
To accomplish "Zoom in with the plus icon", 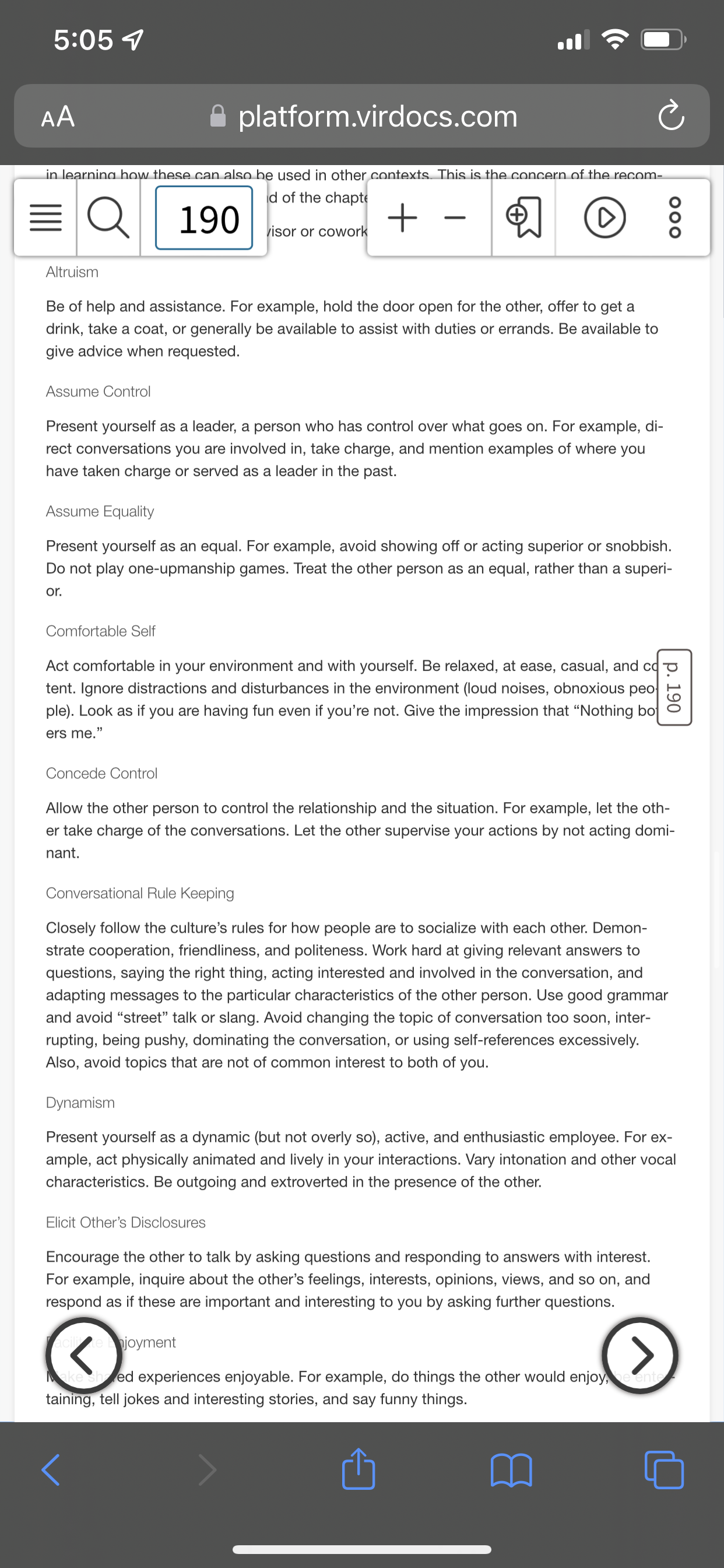I will coord(402,218).
